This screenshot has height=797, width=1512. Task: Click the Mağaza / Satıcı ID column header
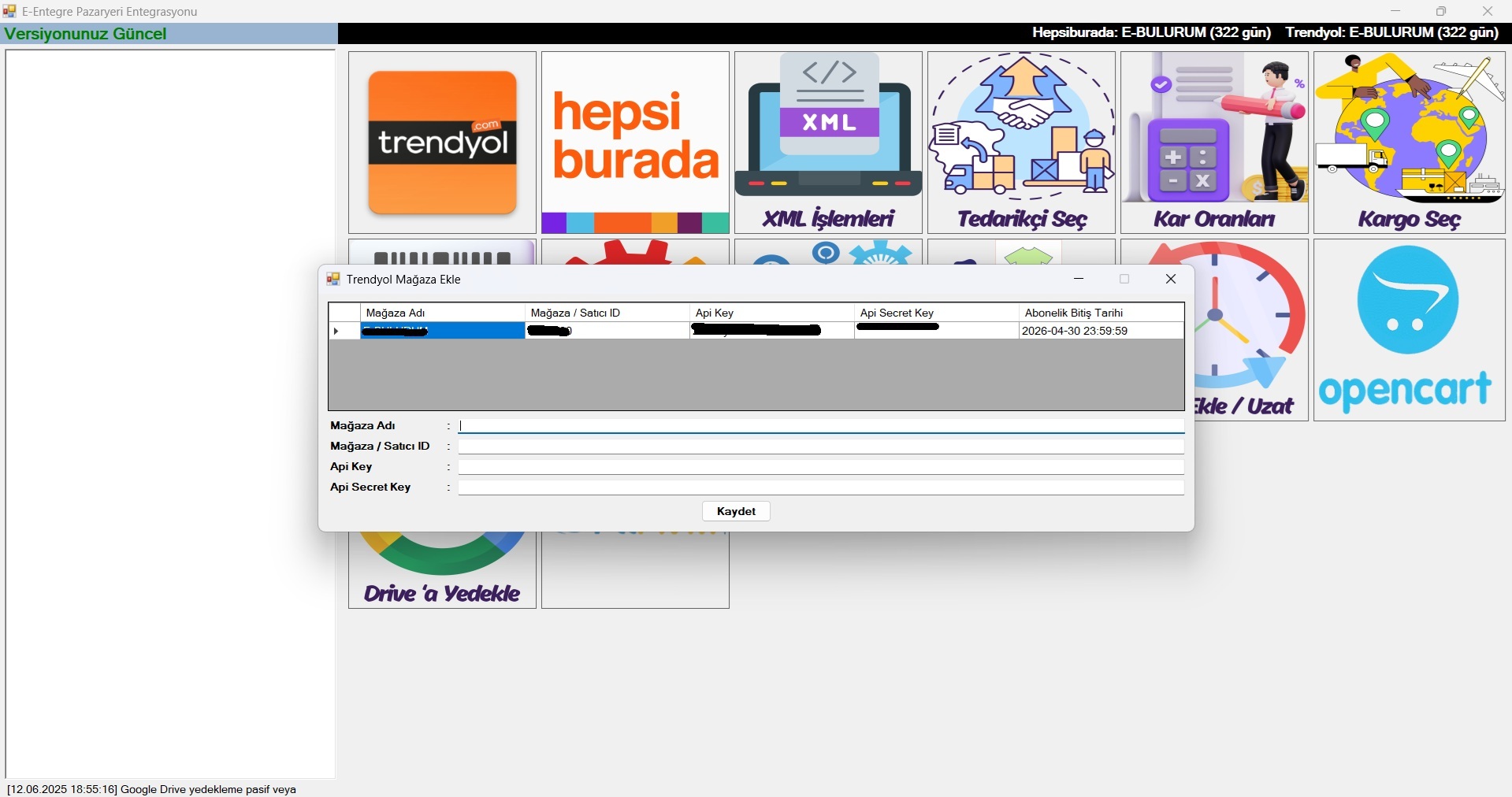tap(607, 313)
